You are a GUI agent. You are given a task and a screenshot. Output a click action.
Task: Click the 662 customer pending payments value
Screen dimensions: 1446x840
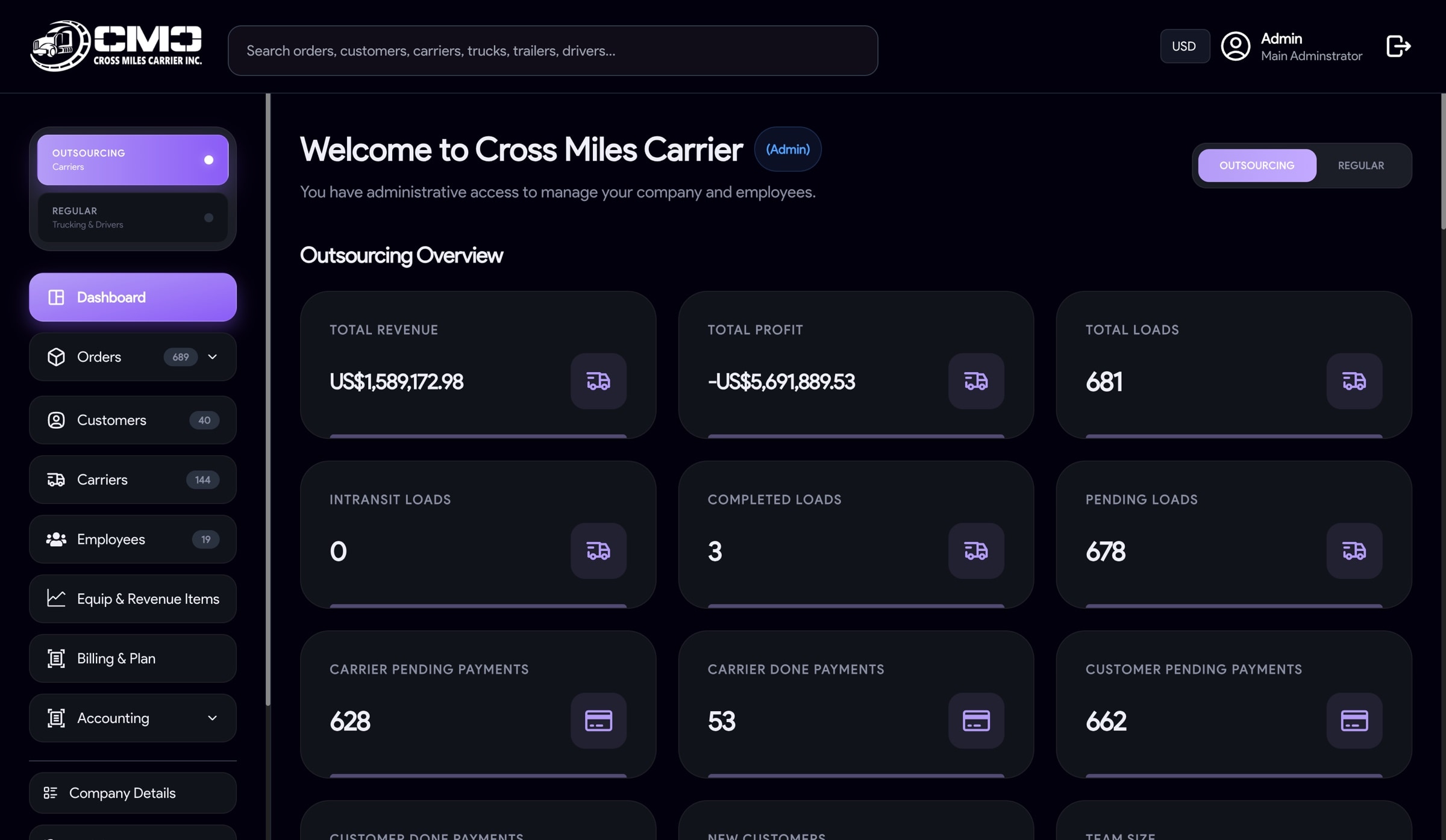tap(1106, 721)
